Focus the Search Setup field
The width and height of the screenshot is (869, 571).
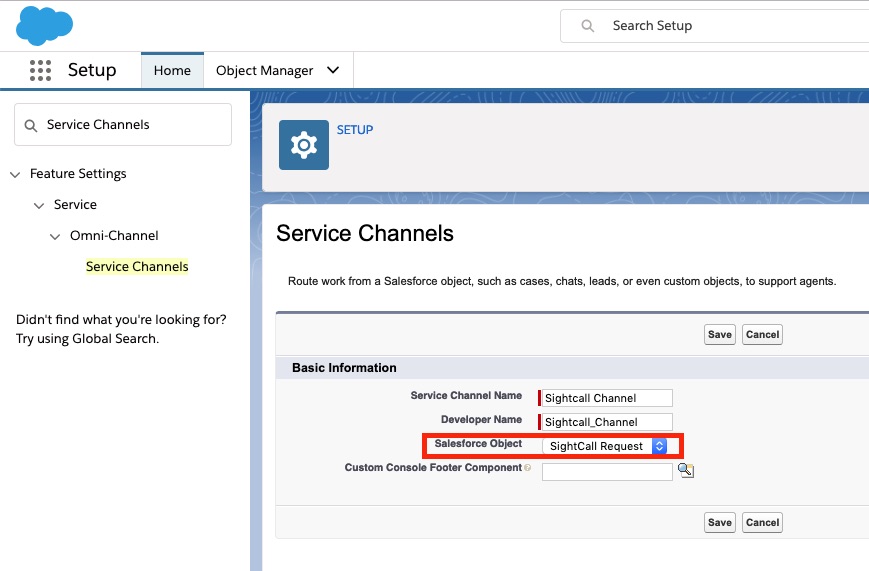[x=715, y=26]
